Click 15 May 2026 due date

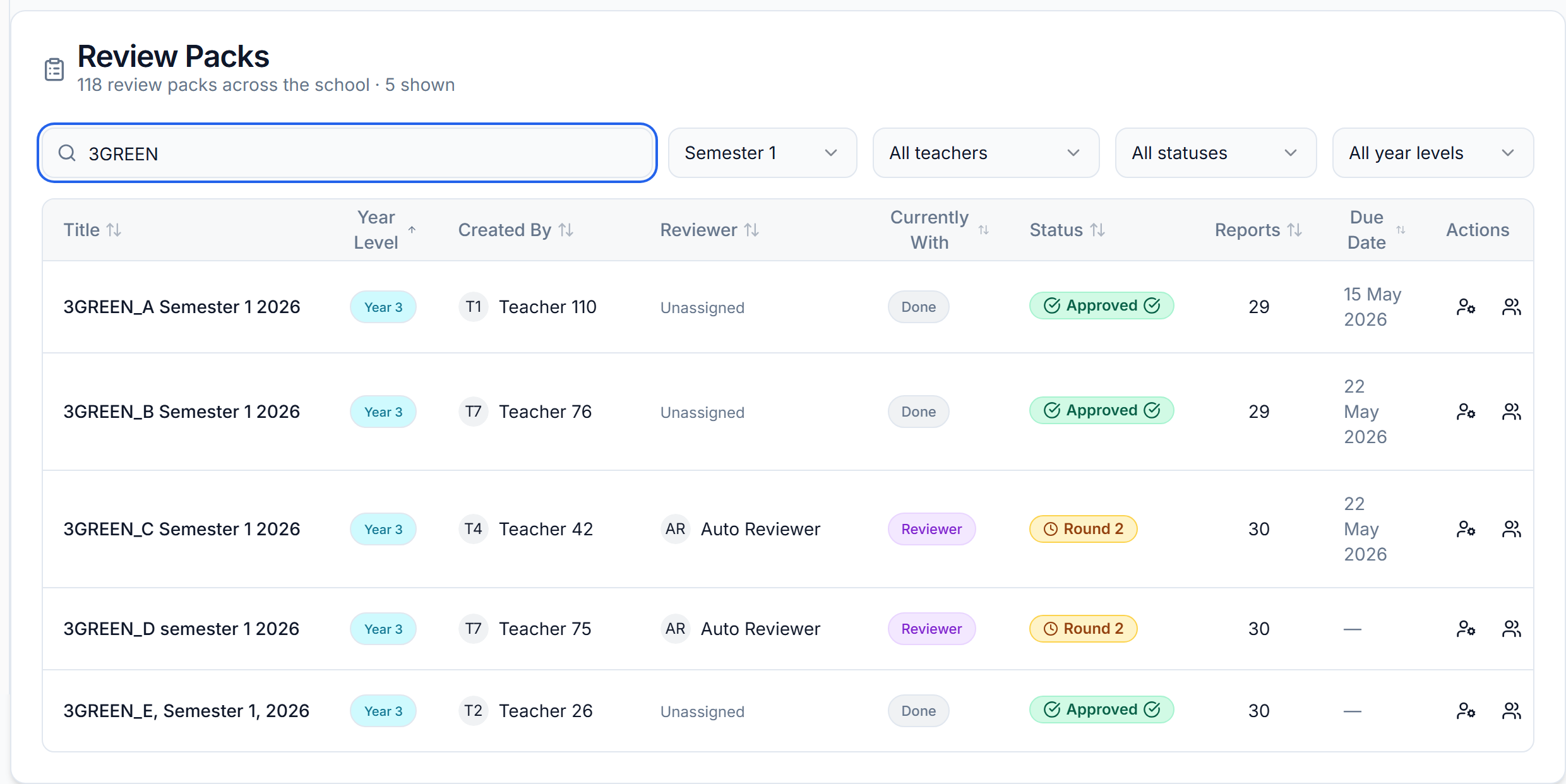pyautogui.click(x=1372, y=307)
